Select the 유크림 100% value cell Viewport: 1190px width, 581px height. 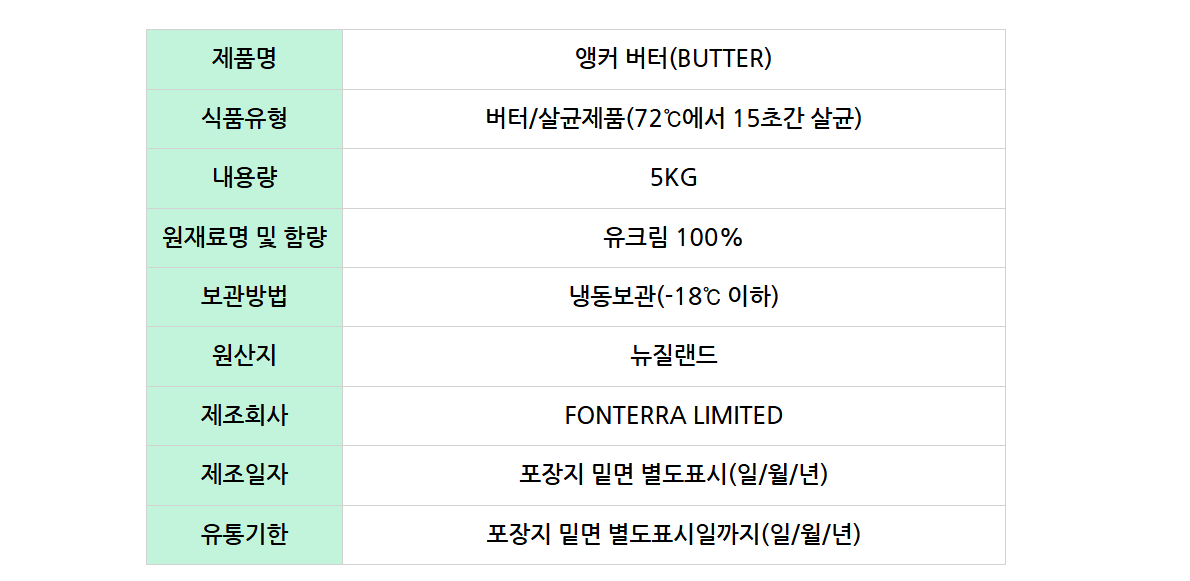[x=673, y=238]
